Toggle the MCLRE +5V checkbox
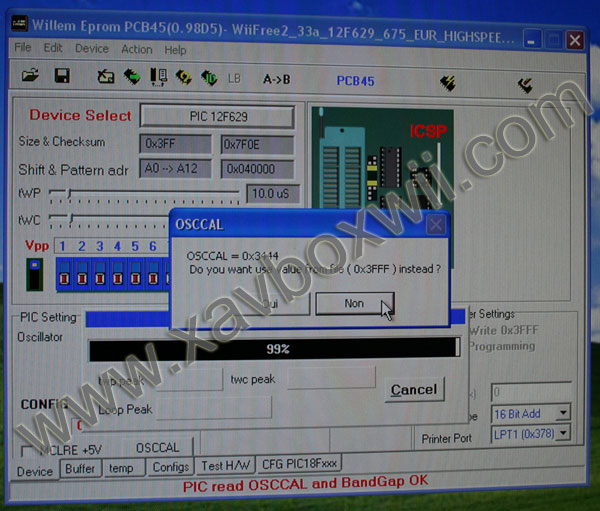The image size is (600, 511). [28, 451]
